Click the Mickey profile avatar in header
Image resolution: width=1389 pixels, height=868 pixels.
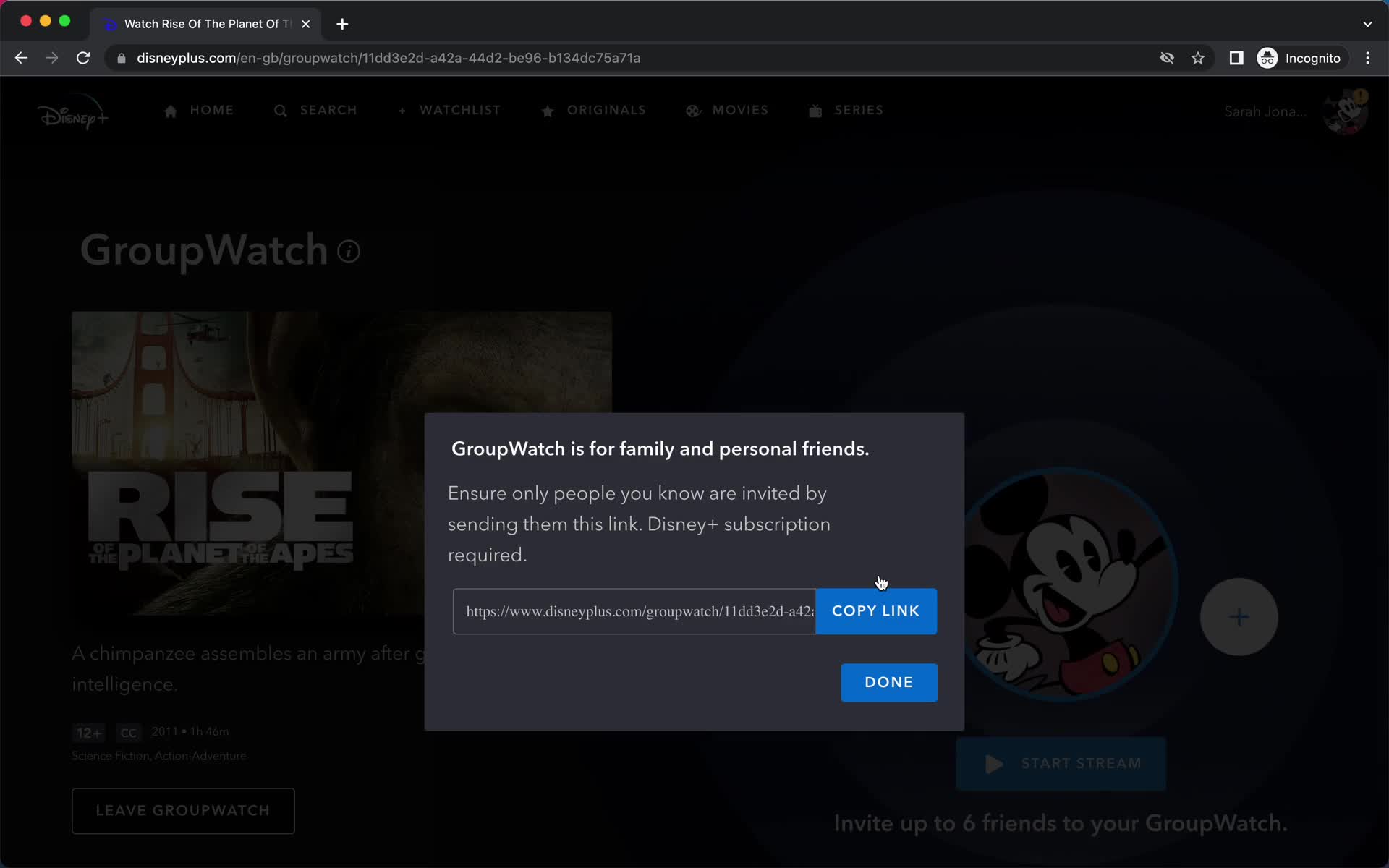pos(1346,112)
